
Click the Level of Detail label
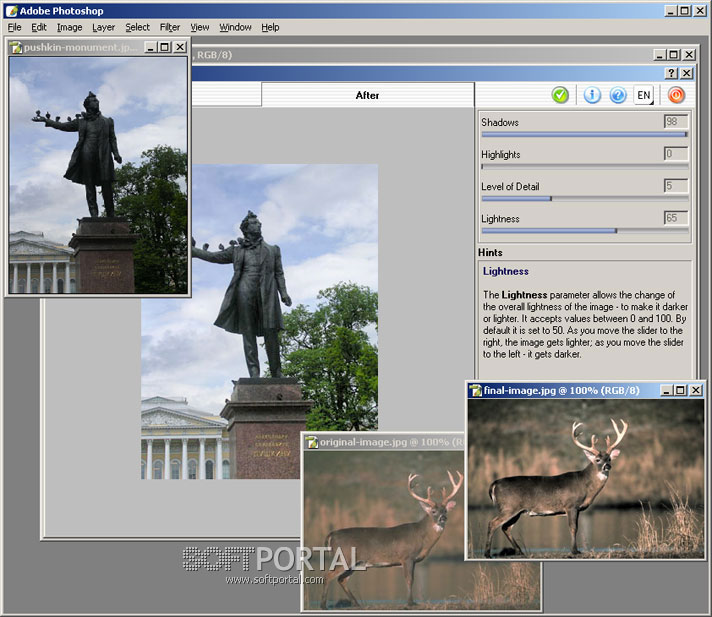[x=510, y=187]
